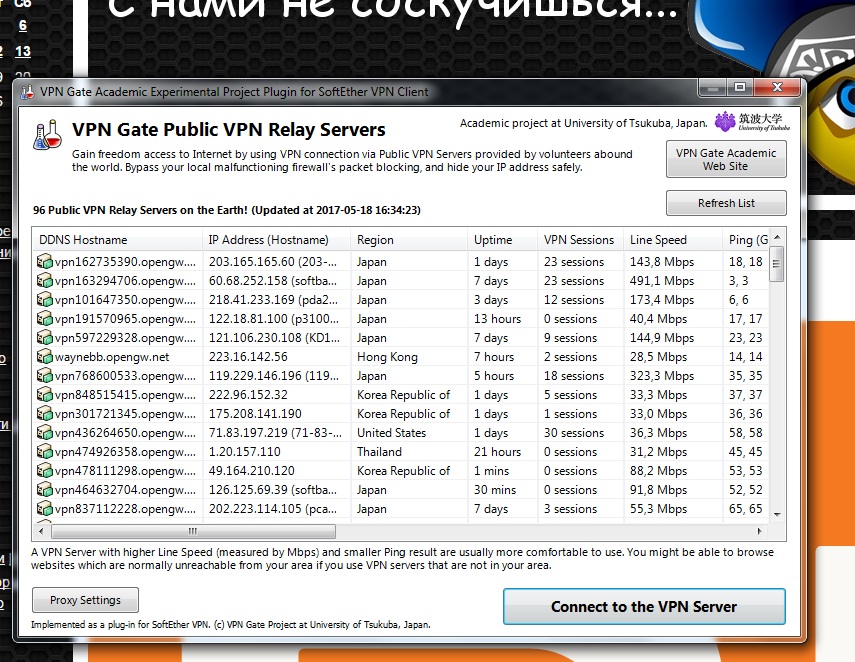Sort by Line Speed column header

(x=673, y=240)
